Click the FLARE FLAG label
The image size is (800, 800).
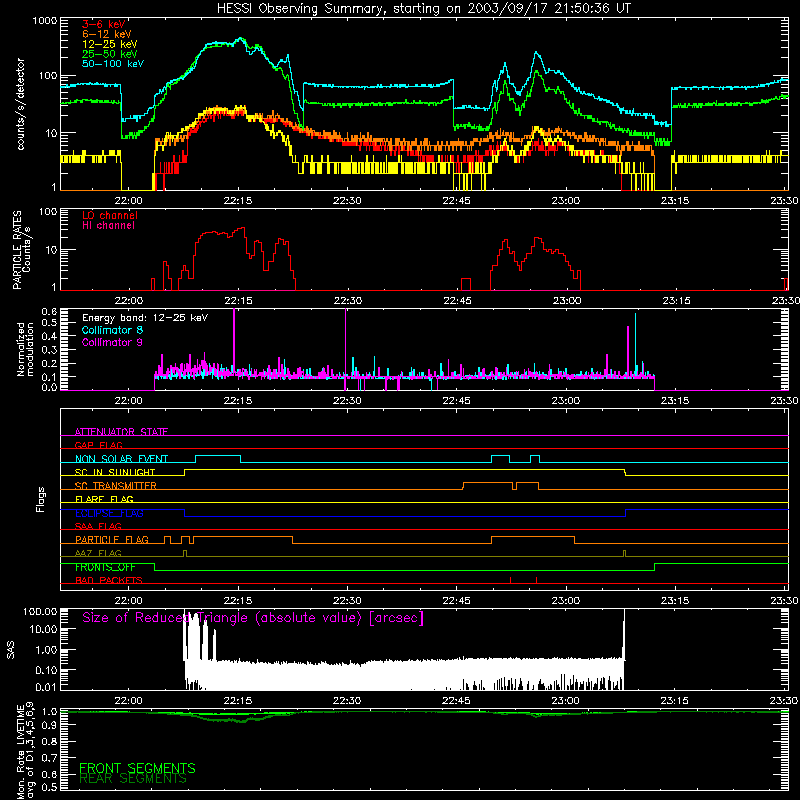coord(104,499)
